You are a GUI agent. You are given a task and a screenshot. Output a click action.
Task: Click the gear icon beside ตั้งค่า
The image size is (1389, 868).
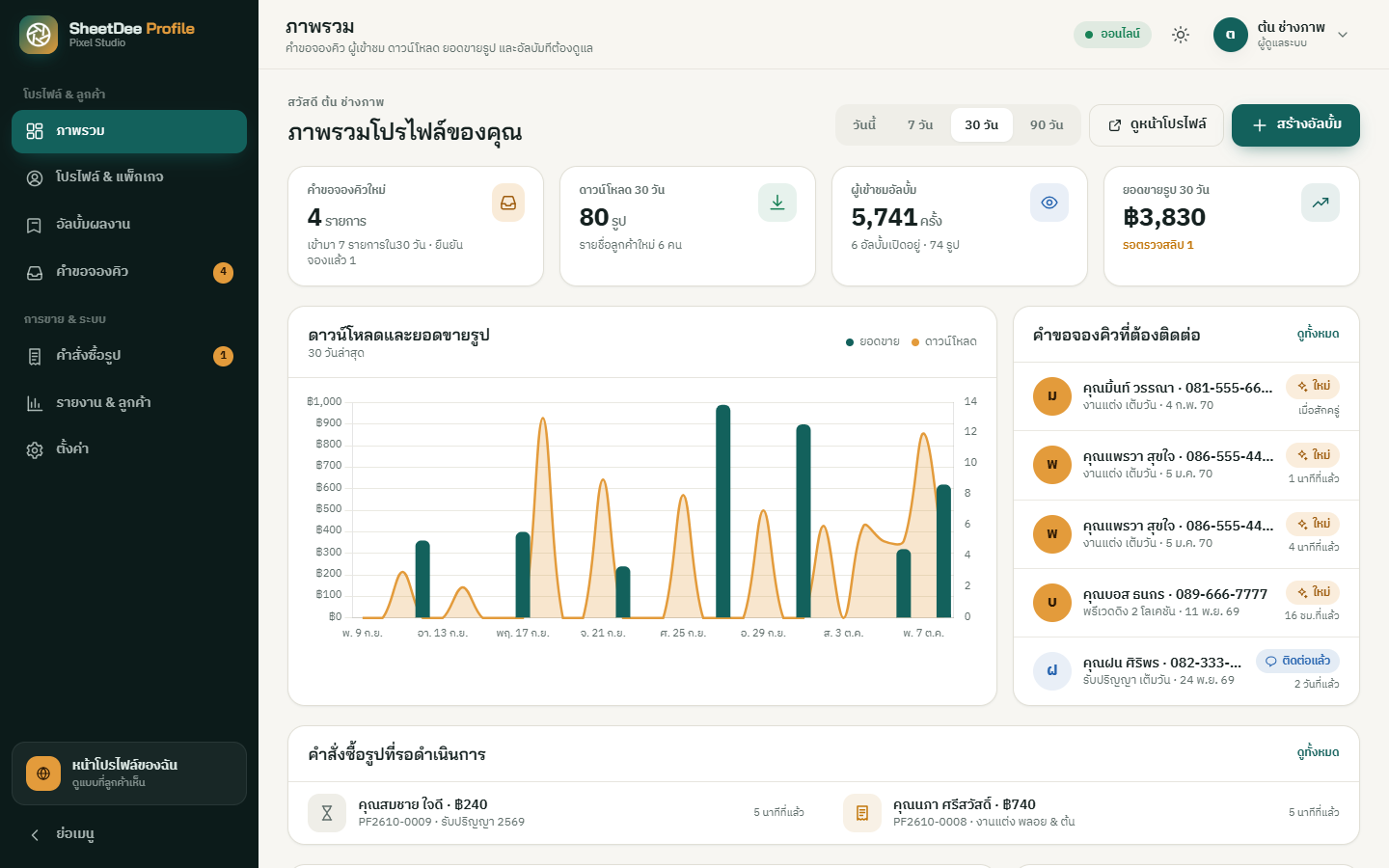[35, 450]
